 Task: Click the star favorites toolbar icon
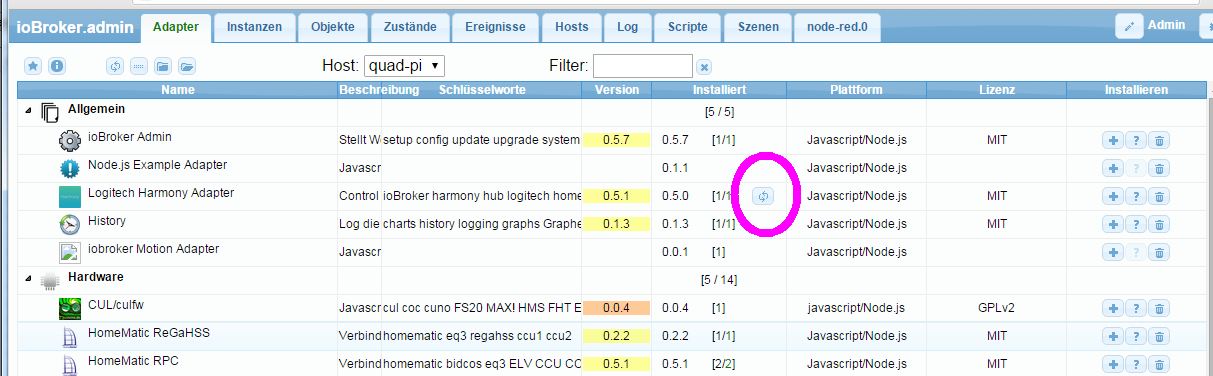33,66
